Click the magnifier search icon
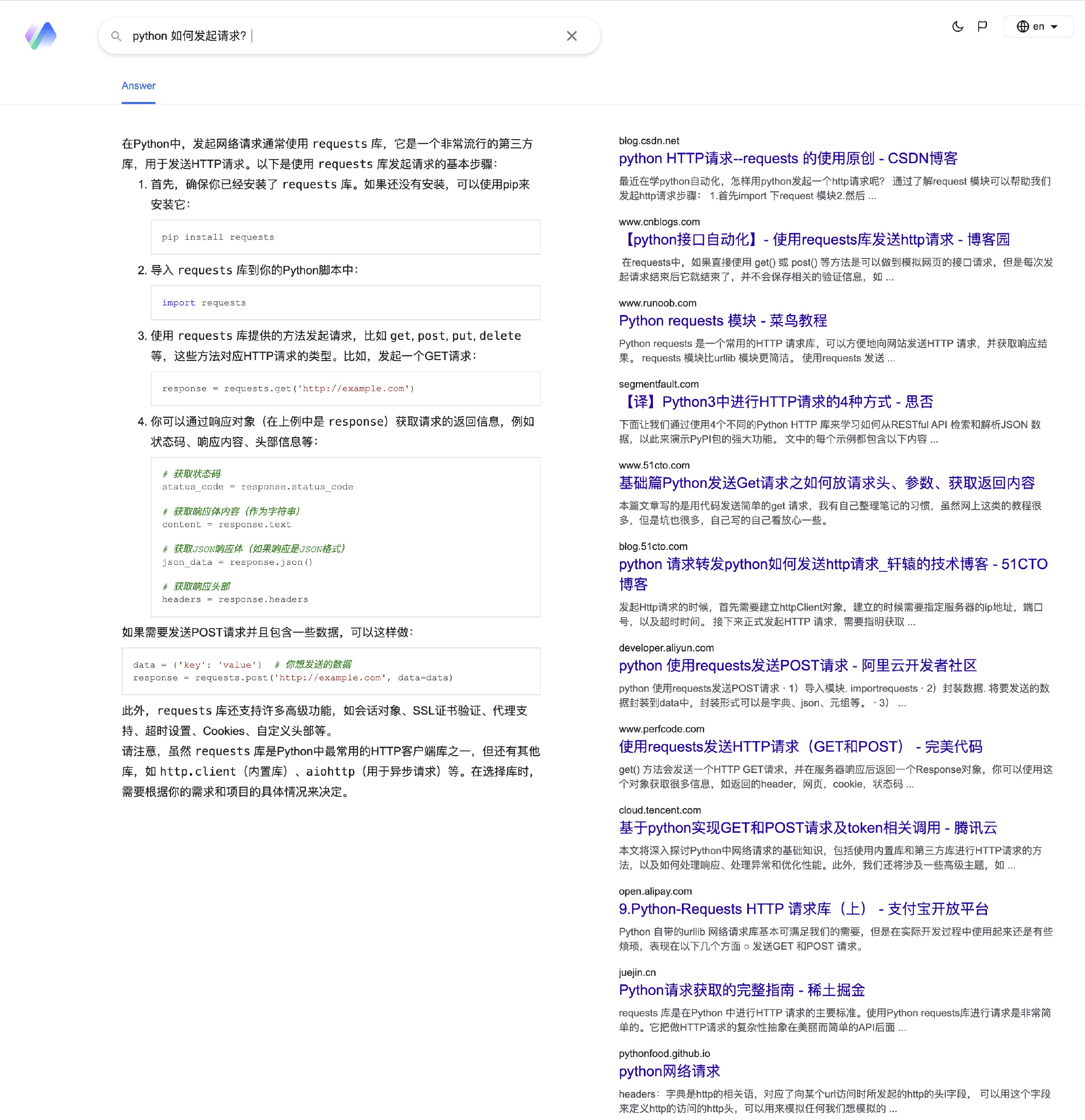 coord(116,36)
